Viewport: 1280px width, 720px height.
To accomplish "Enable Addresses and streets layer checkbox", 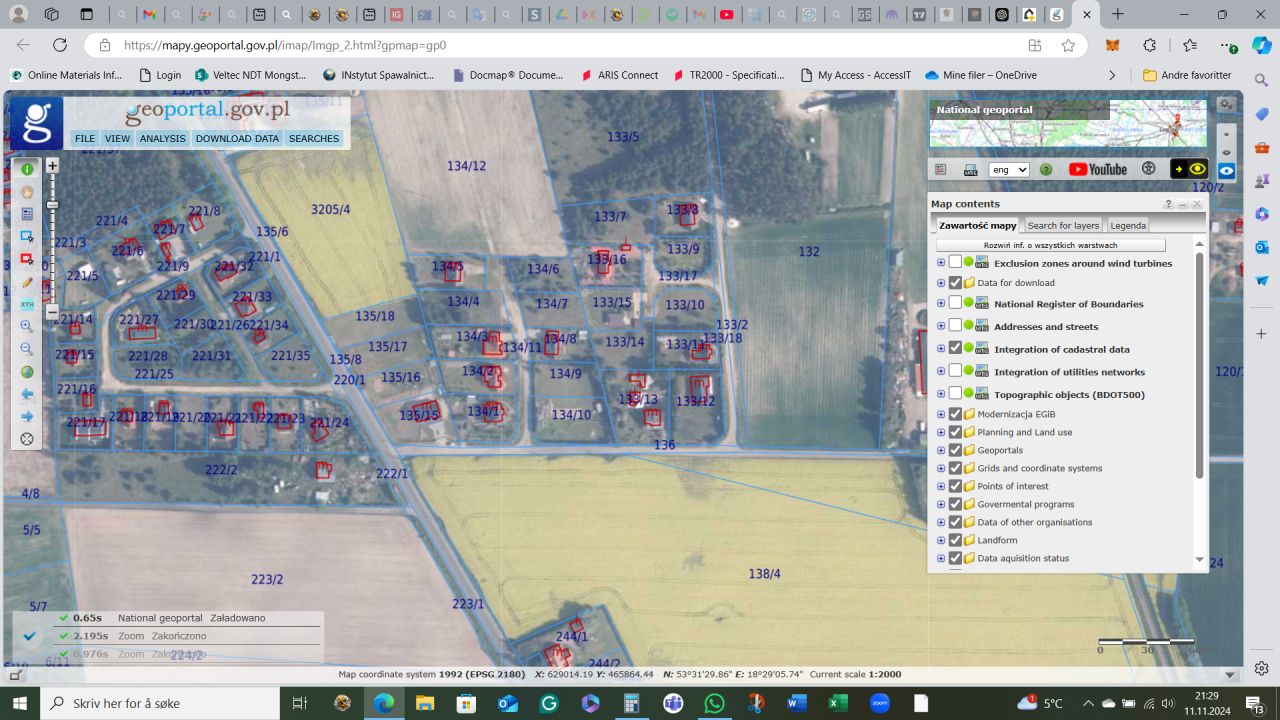I will click(x=955, y=326).
